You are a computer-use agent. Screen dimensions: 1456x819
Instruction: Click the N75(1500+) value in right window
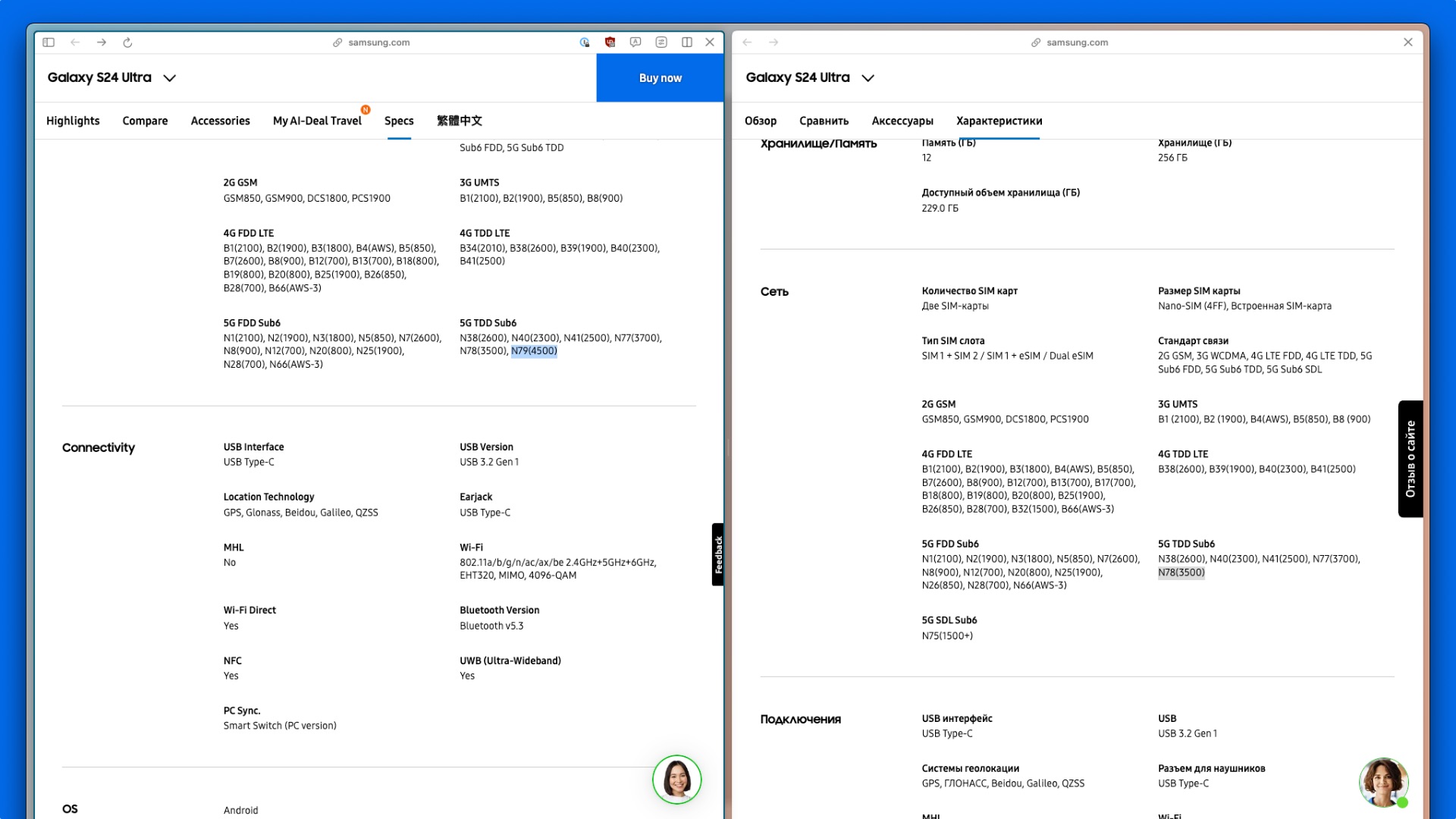coord(947,635)
